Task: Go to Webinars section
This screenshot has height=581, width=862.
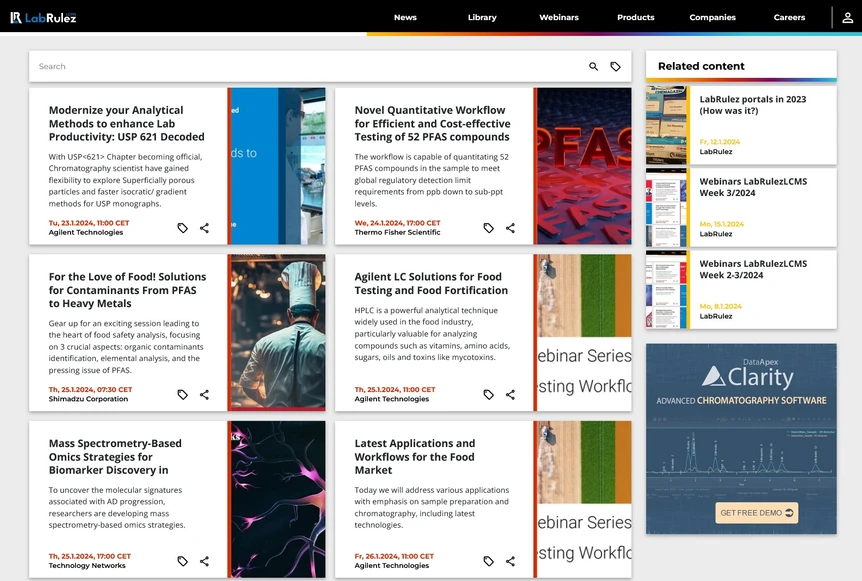Action: pyautogui.click(x=559, y=18)
